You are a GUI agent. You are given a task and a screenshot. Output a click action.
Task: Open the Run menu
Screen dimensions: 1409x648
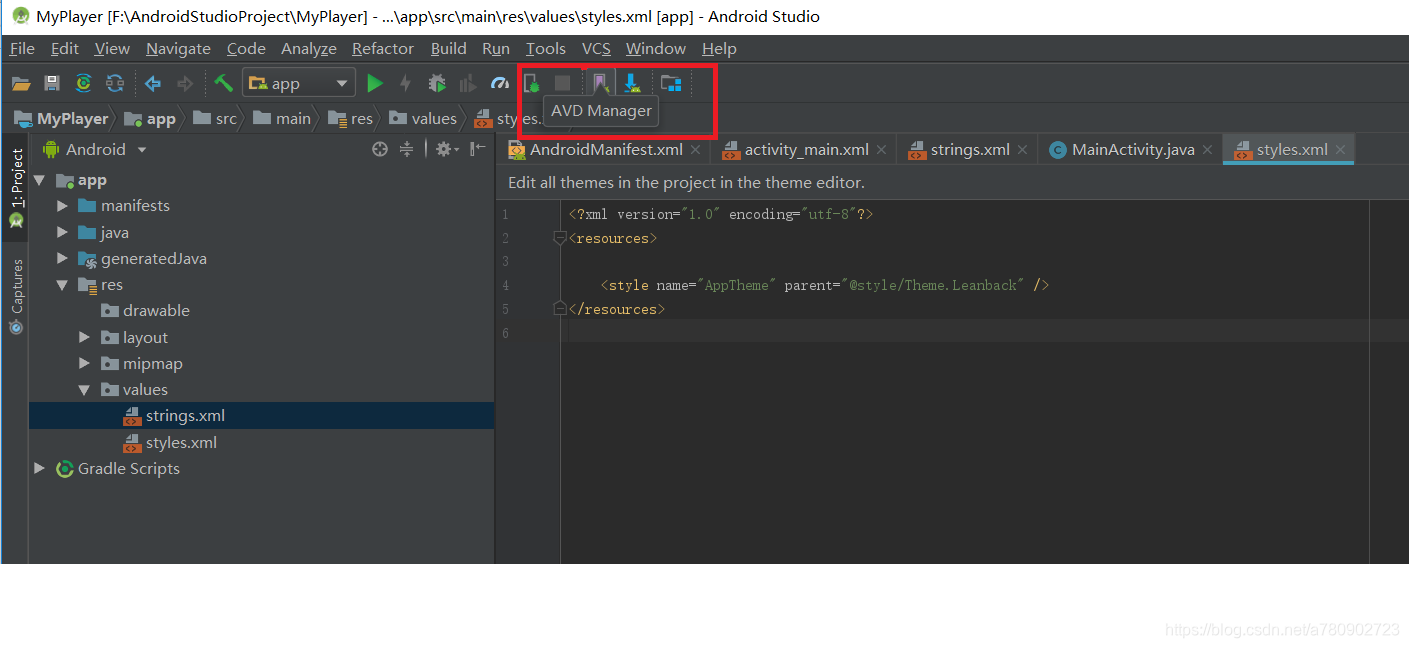496,48
